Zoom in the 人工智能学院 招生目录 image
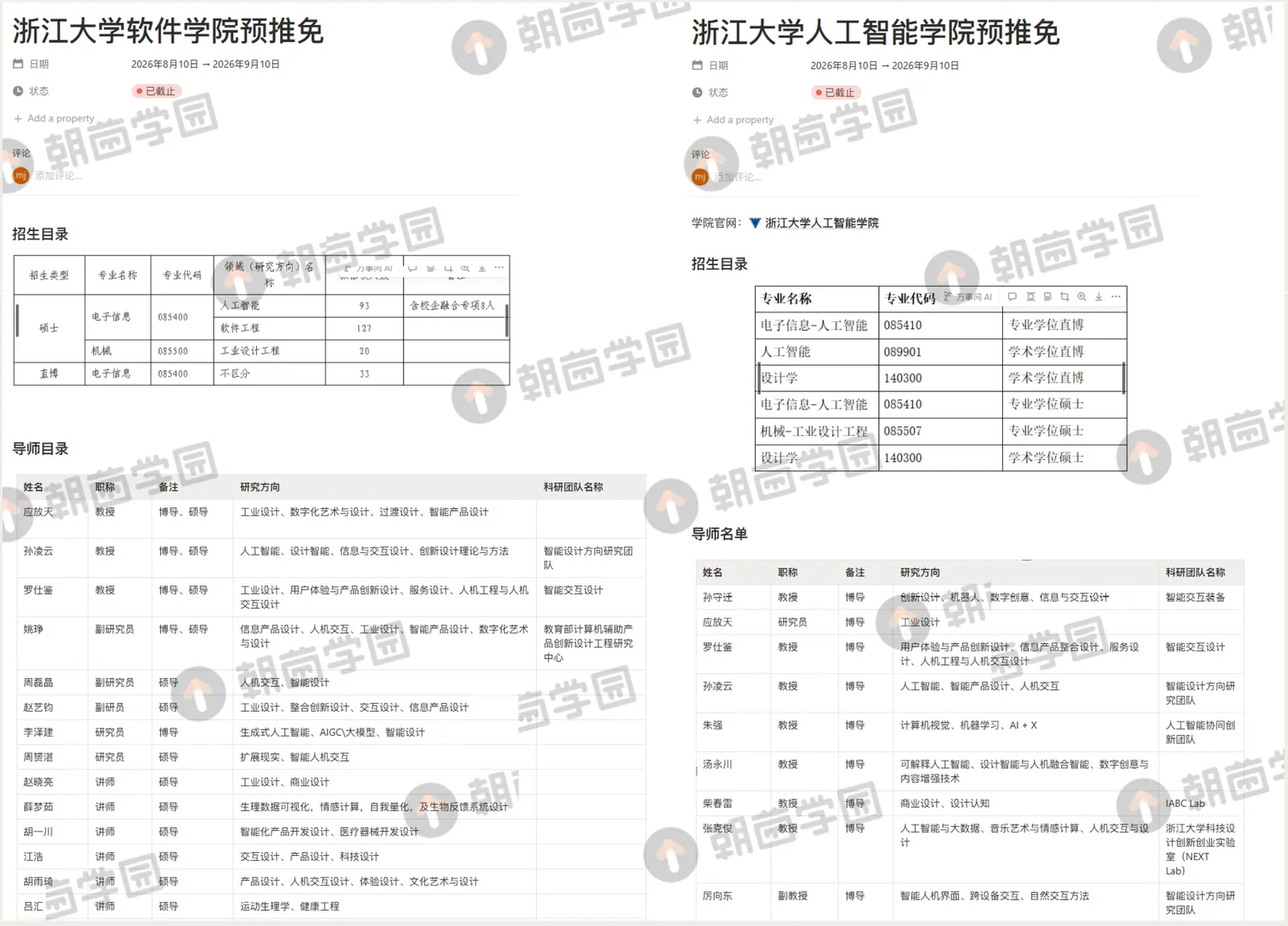 pos(1082,297)
